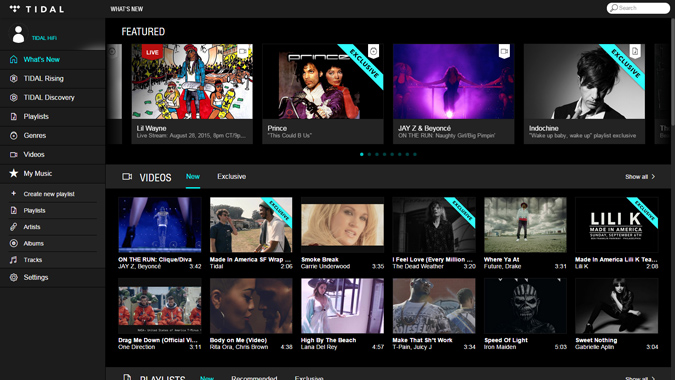Click the main Playlists icon under TIDAL Discovery

(x=14, y=116)
